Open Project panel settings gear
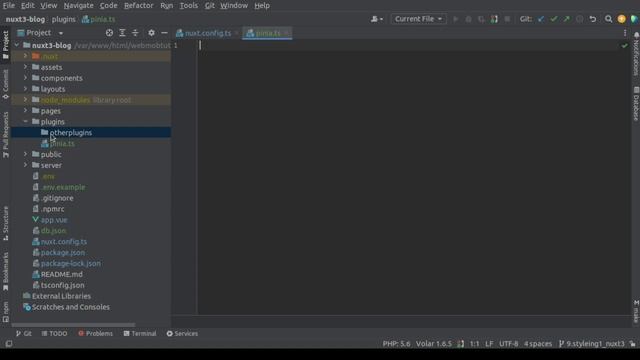This screenshot has width=640, height=360. (151, 33)
